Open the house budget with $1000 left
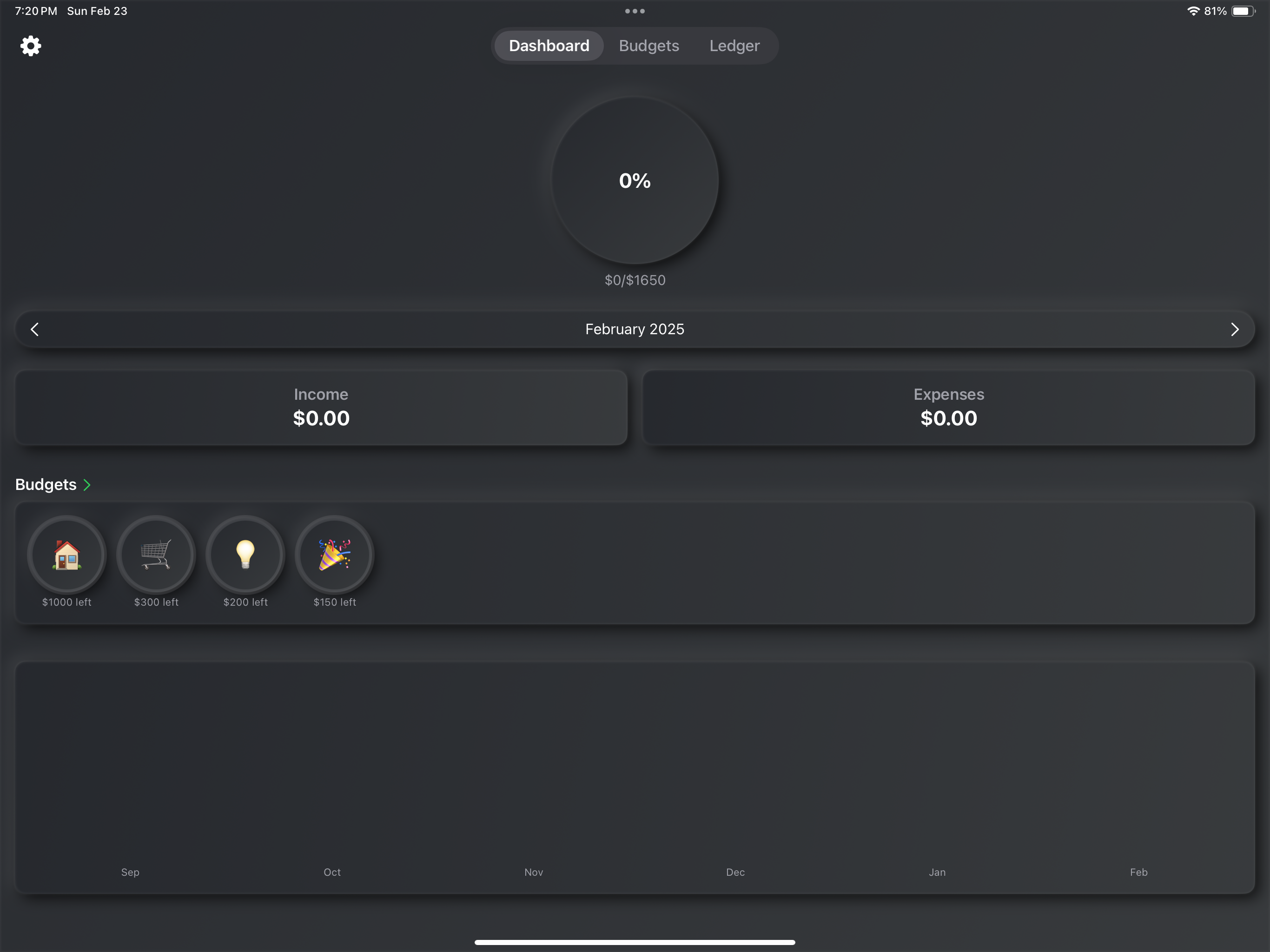 tap(66, 555)
